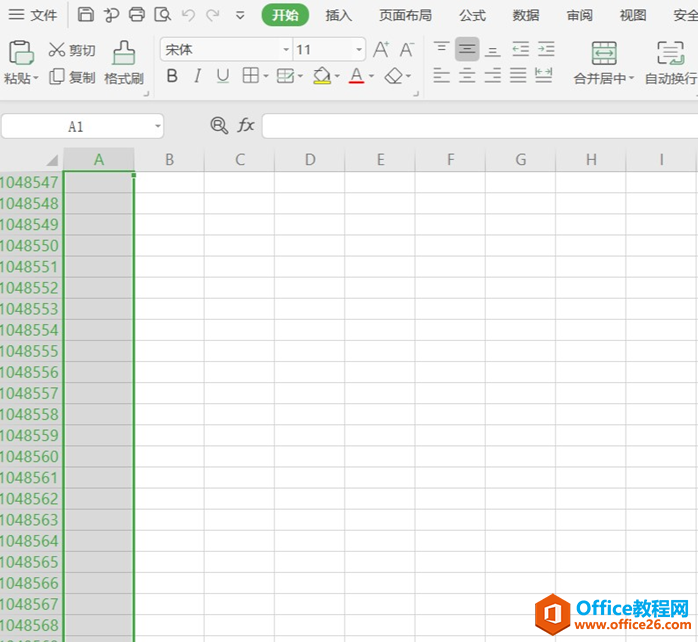Click 剪切 cut button
The height and width of the screenshot is (642, 698).
72,50
